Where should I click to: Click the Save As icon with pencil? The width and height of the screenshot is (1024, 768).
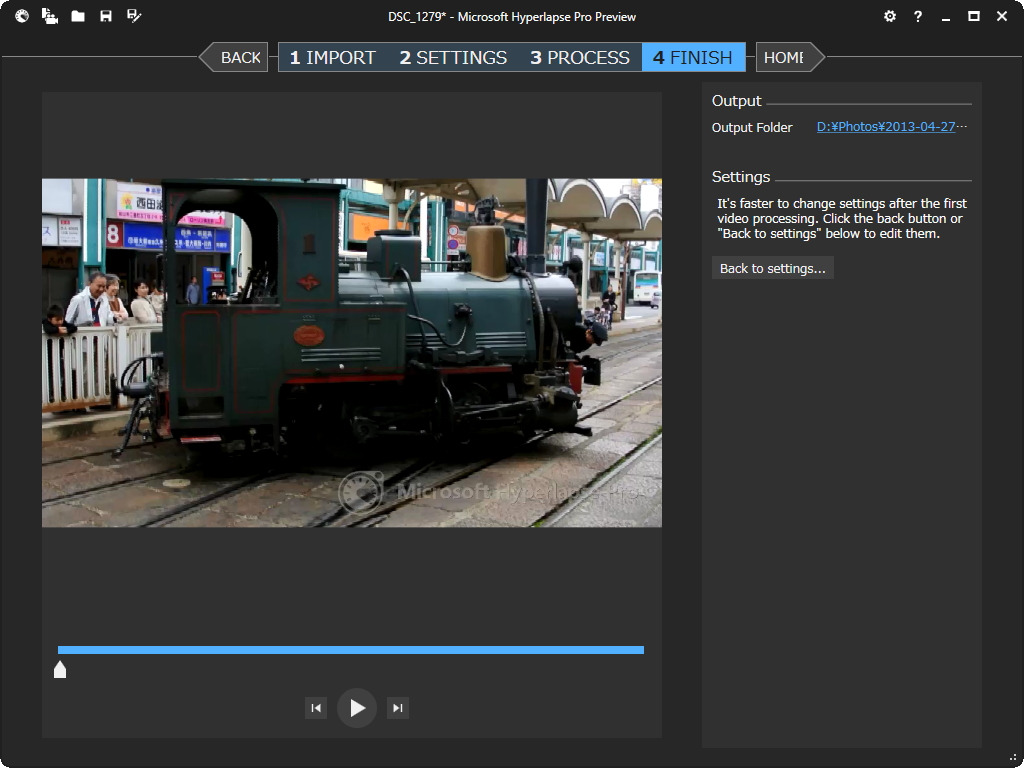[x=134, y=16]
